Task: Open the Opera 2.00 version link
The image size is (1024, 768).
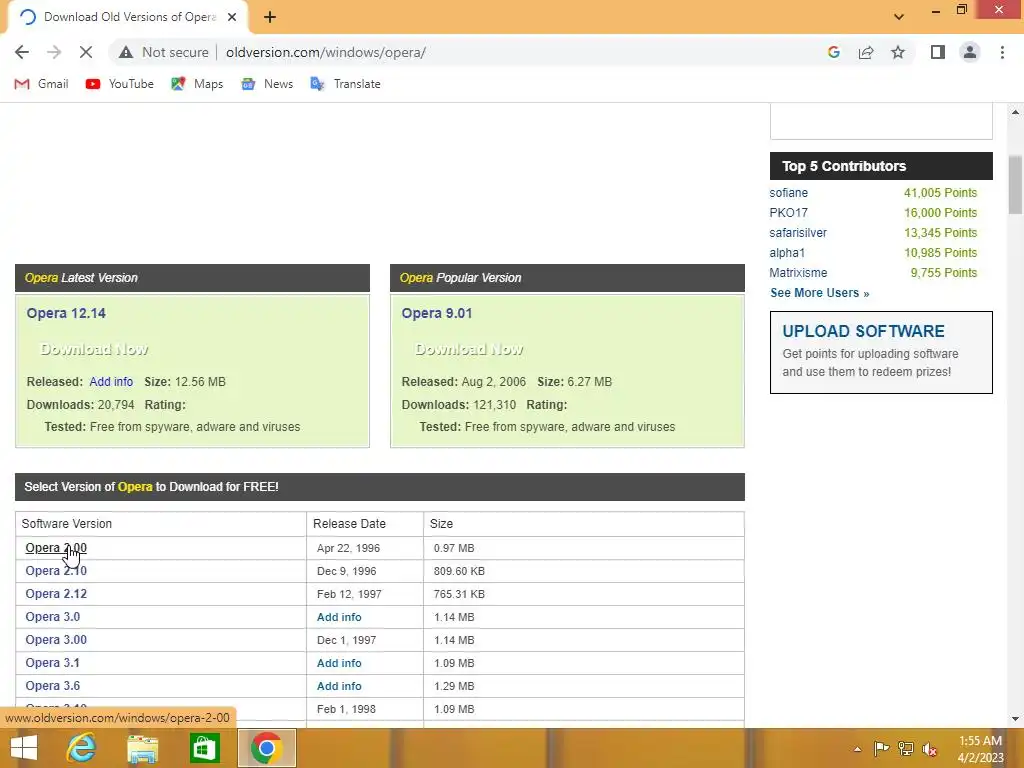Action: (x=56, y=548)
